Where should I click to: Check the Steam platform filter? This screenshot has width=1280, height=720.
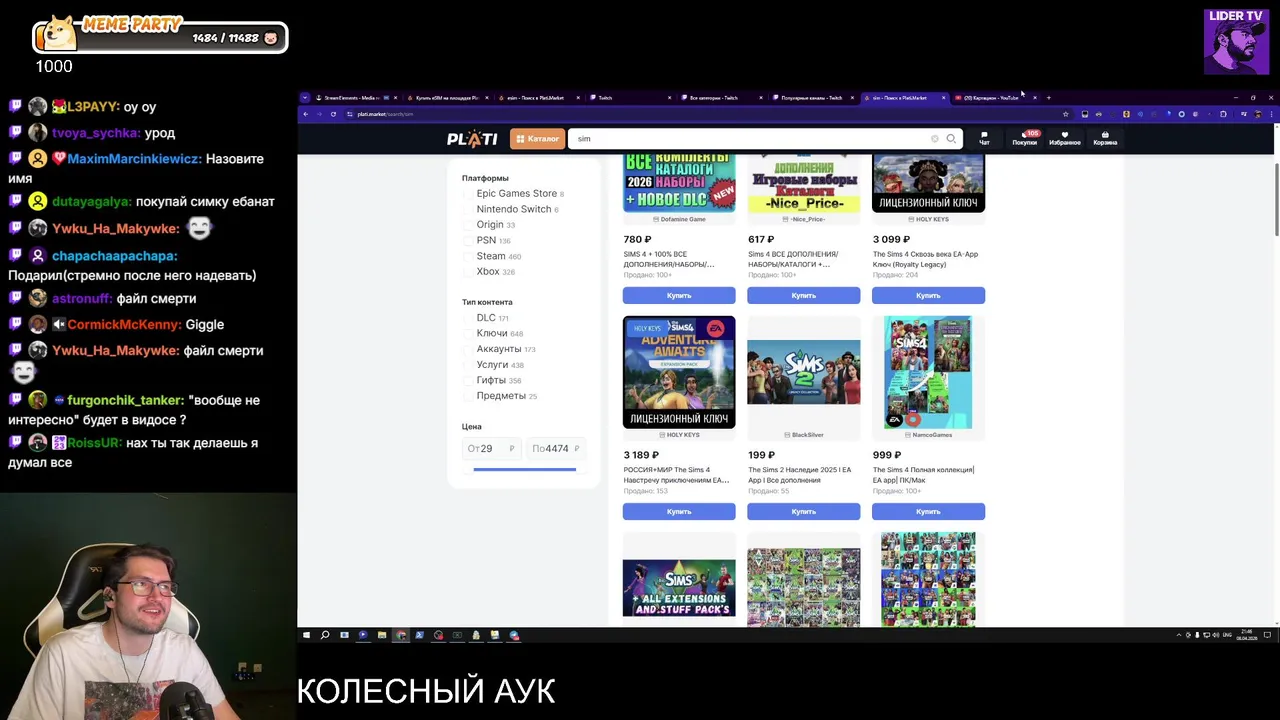tap(469, 256)
